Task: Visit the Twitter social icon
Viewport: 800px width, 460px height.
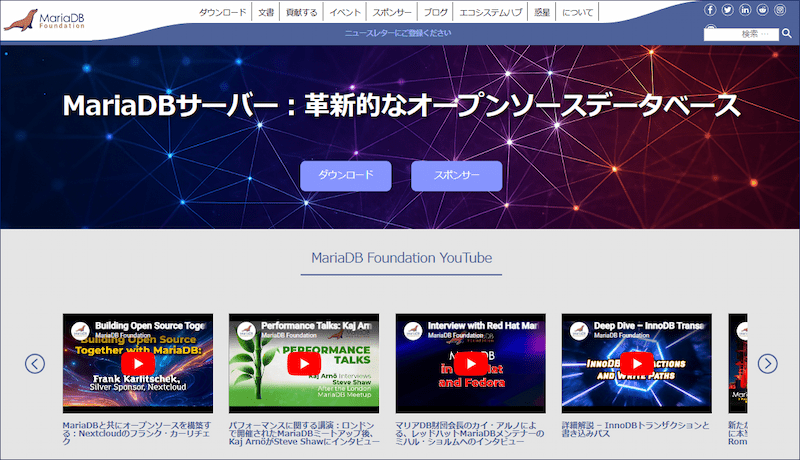Action: pos(728,10)
